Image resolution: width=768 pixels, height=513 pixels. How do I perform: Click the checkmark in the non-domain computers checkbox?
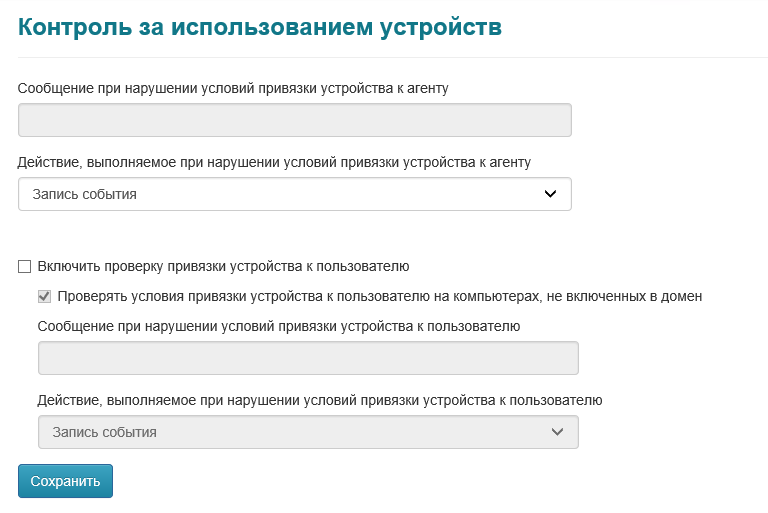(44, 296)
